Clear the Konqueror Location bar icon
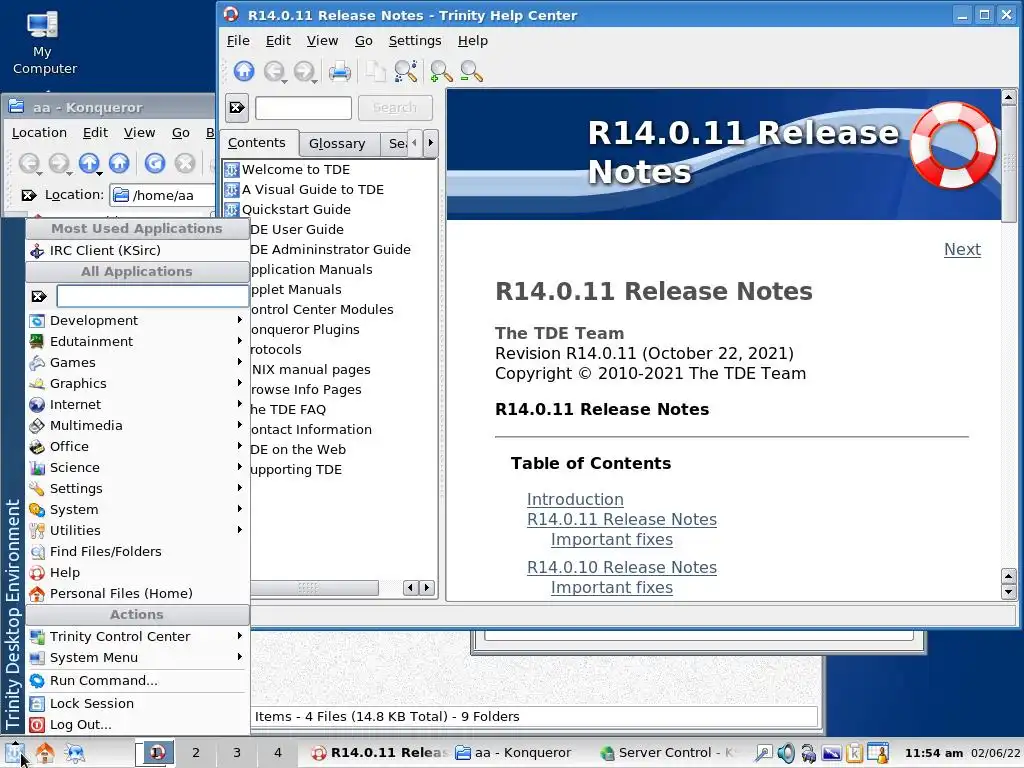The height and width of the screenshot is (768, 1024). click(29, 195)
